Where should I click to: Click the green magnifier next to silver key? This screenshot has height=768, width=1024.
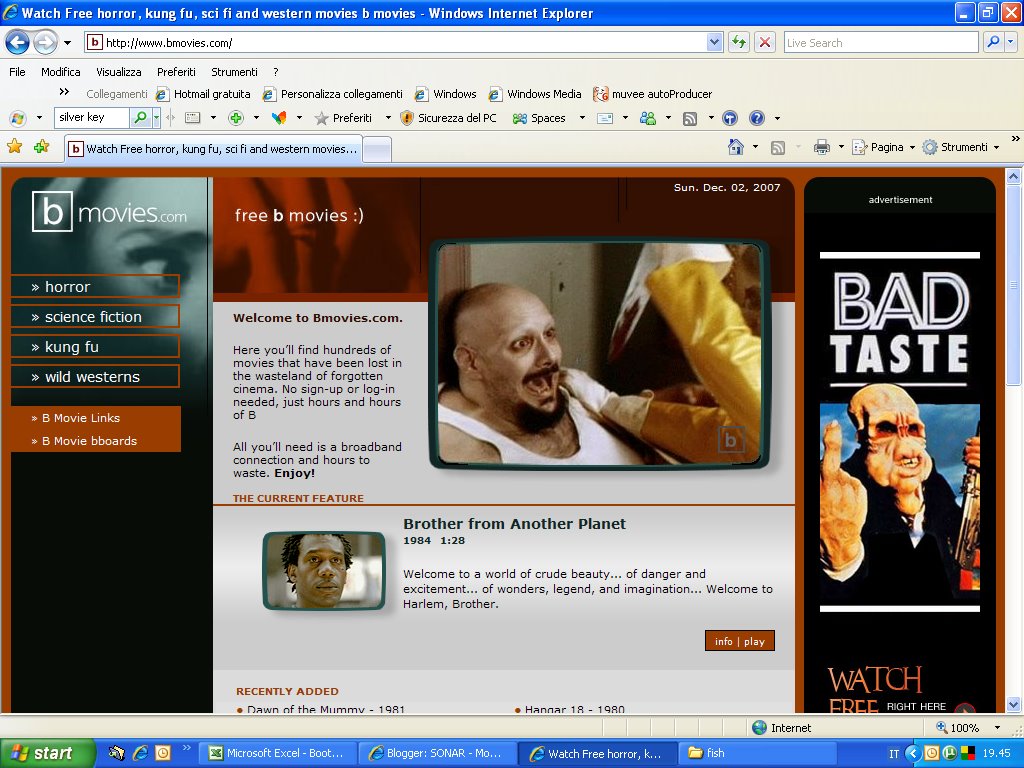click(140, 118)
